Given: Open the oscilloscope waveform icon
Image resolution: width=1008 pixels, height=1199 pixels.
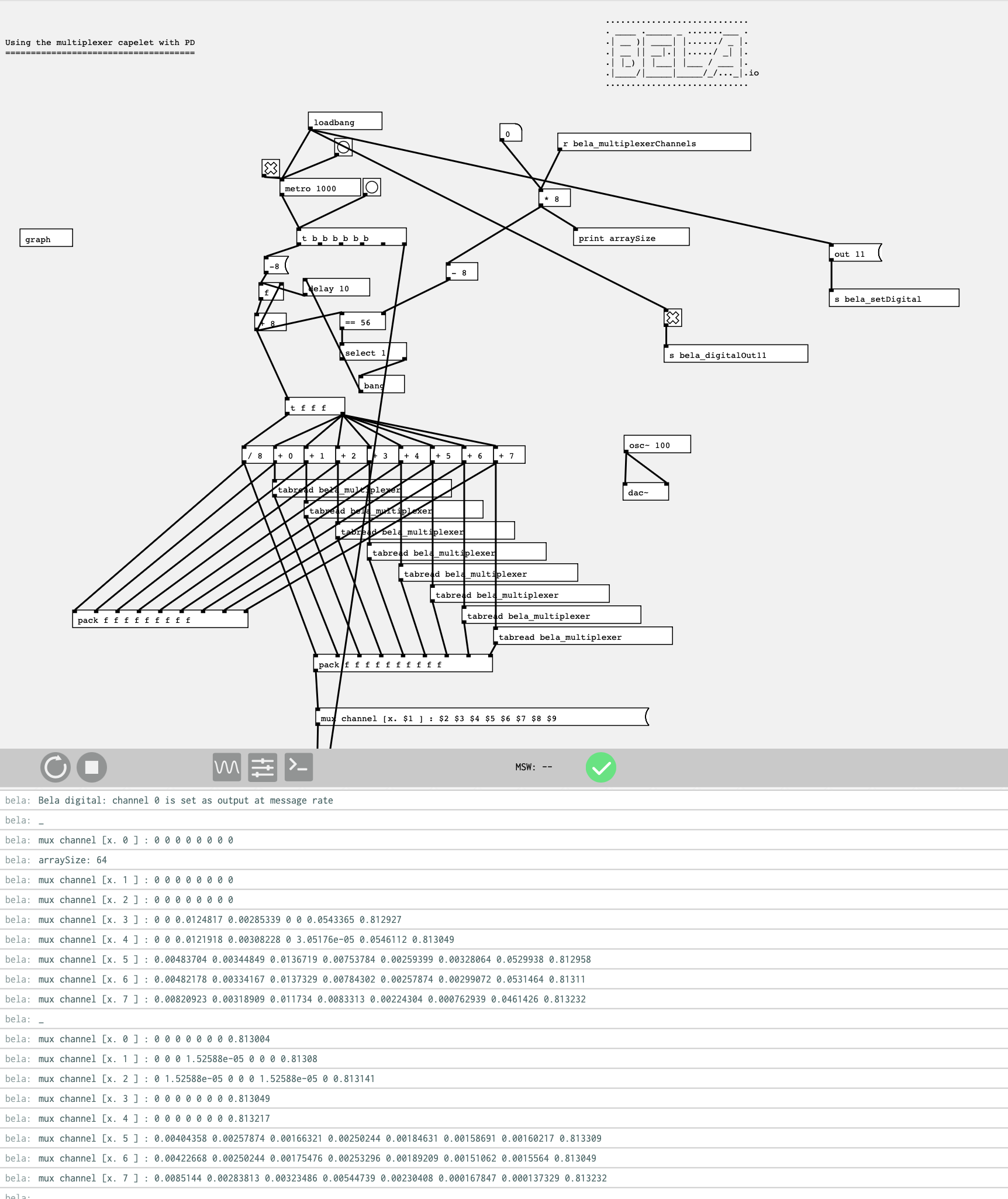Looking at the screenshot, I should pos(226,767).
